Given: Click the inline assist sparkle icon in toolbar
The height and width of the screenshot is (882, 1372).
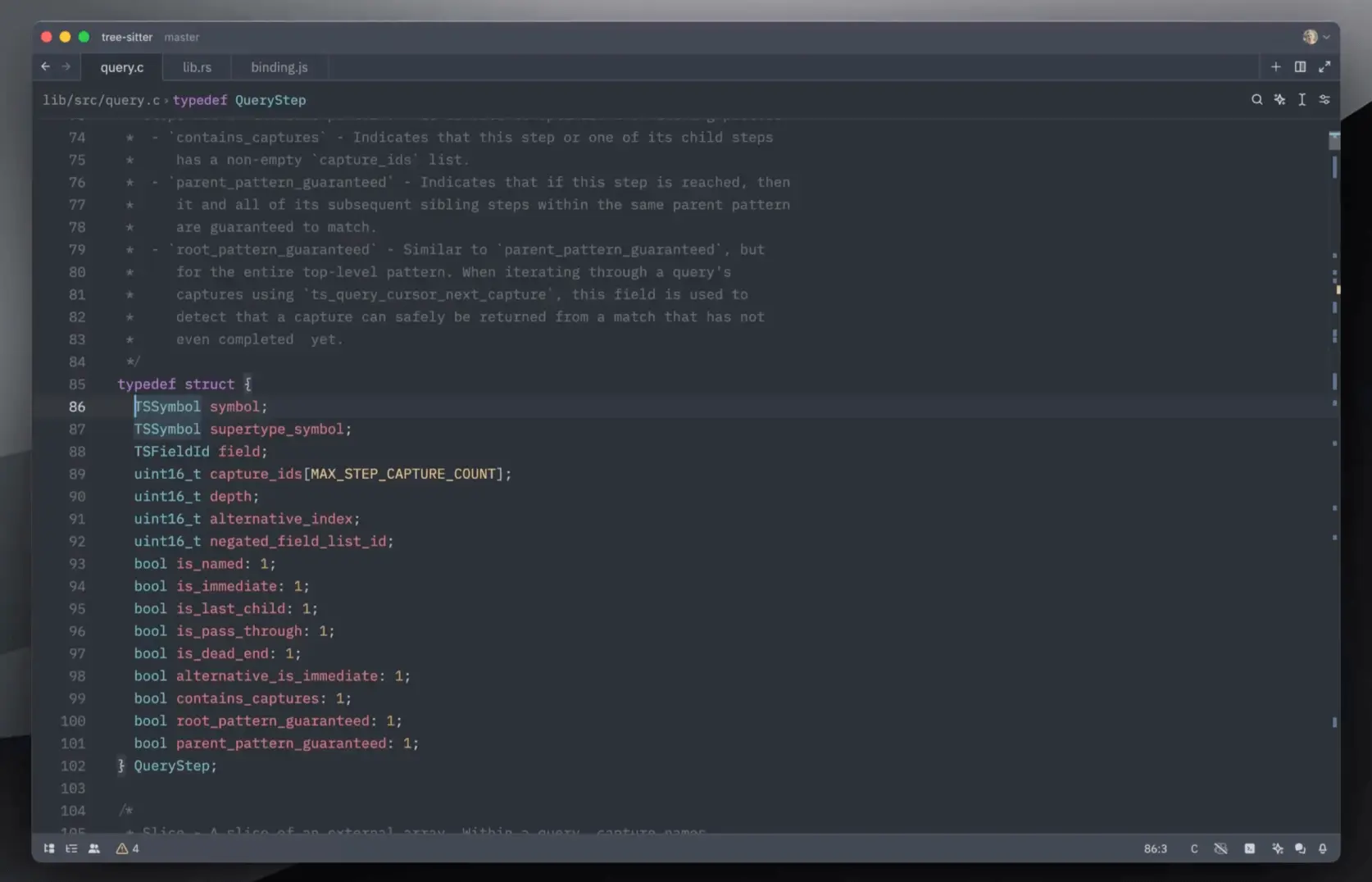Looking at the screenshot, I should tap(1279, 100).
